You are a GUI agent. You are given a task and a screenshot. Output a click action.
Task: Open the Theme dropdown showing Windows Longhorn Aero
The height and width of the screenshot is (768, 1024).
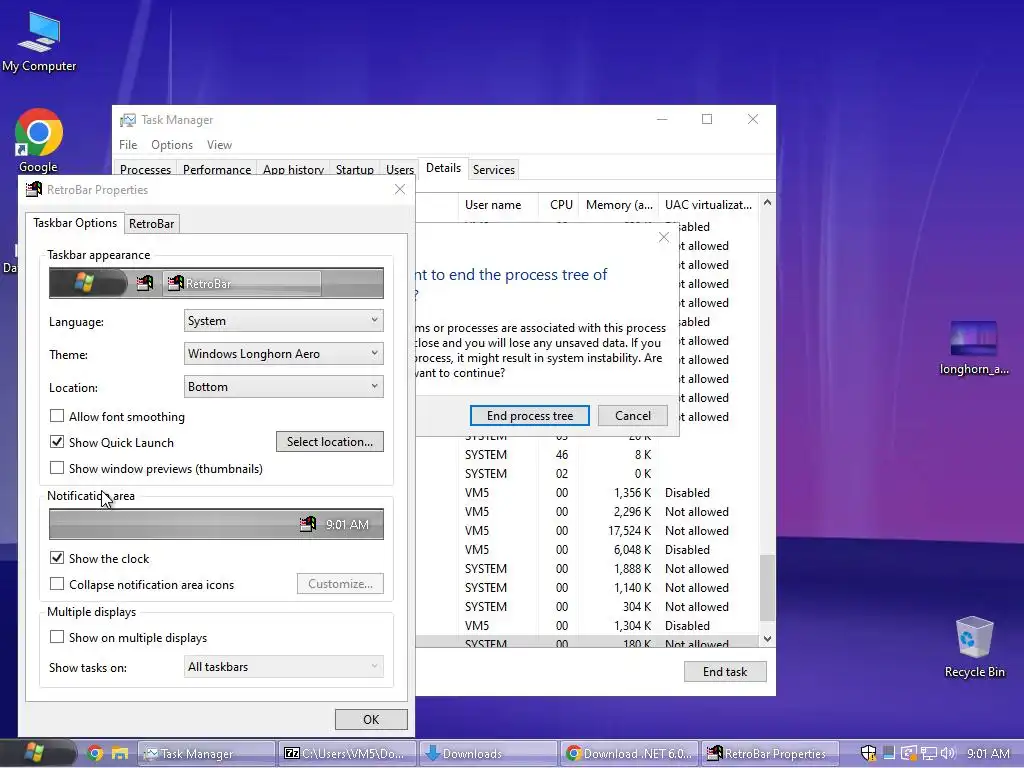[x=283, y=353]
